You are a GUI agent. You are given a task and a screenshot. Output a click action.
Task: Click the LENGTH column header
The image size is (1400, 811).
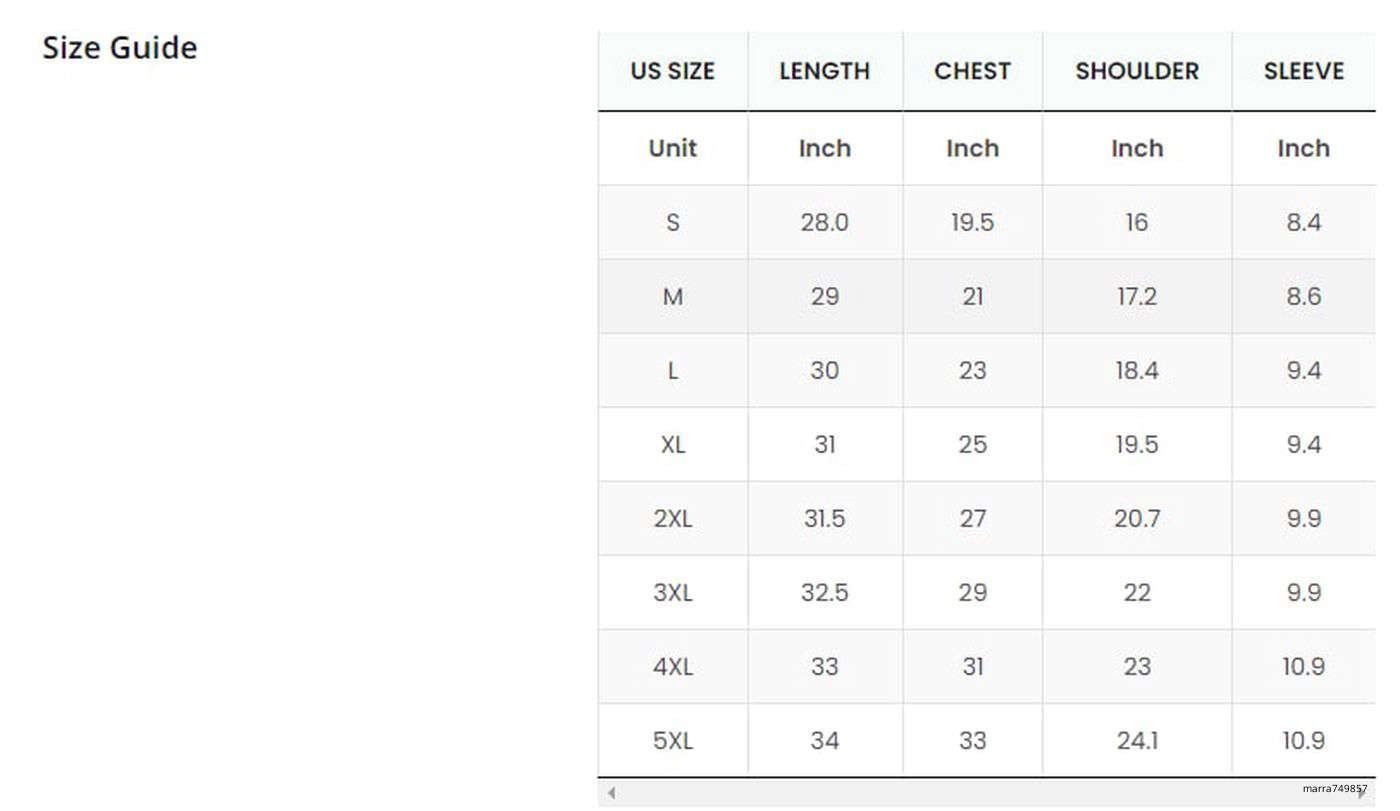[x=824, y=72]
